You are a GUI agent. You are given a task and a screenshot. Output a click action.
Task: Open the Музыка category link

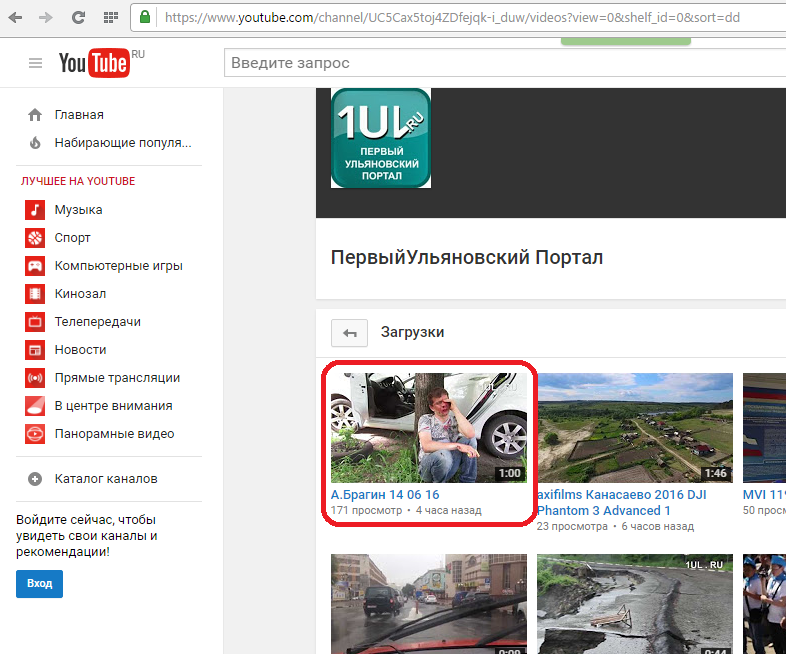tap(78, 210)
